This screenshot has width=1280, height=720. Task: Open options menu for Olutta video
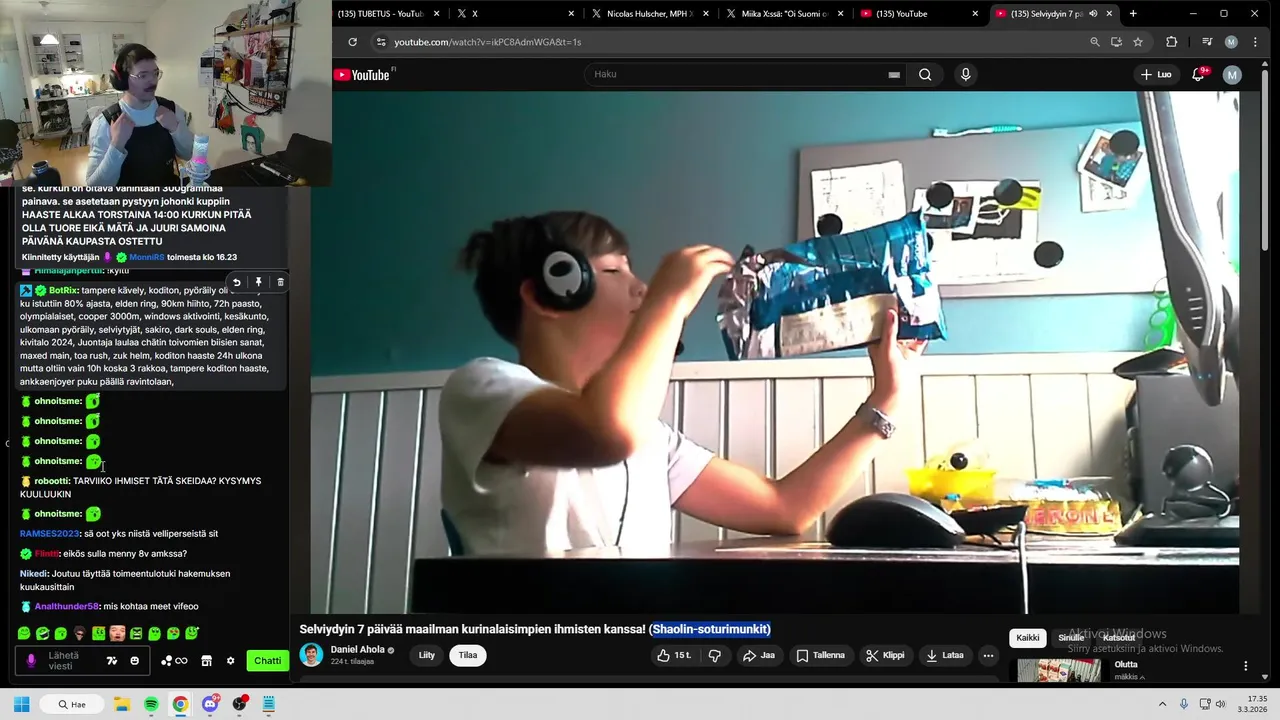(1246, 665)
